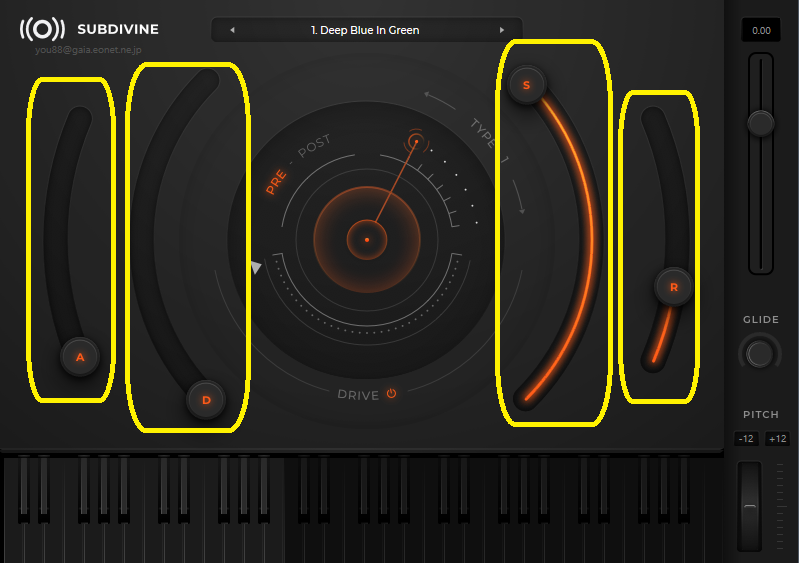
Task: Go to the next preset with right arrow
Action: (x=502, y=30)
